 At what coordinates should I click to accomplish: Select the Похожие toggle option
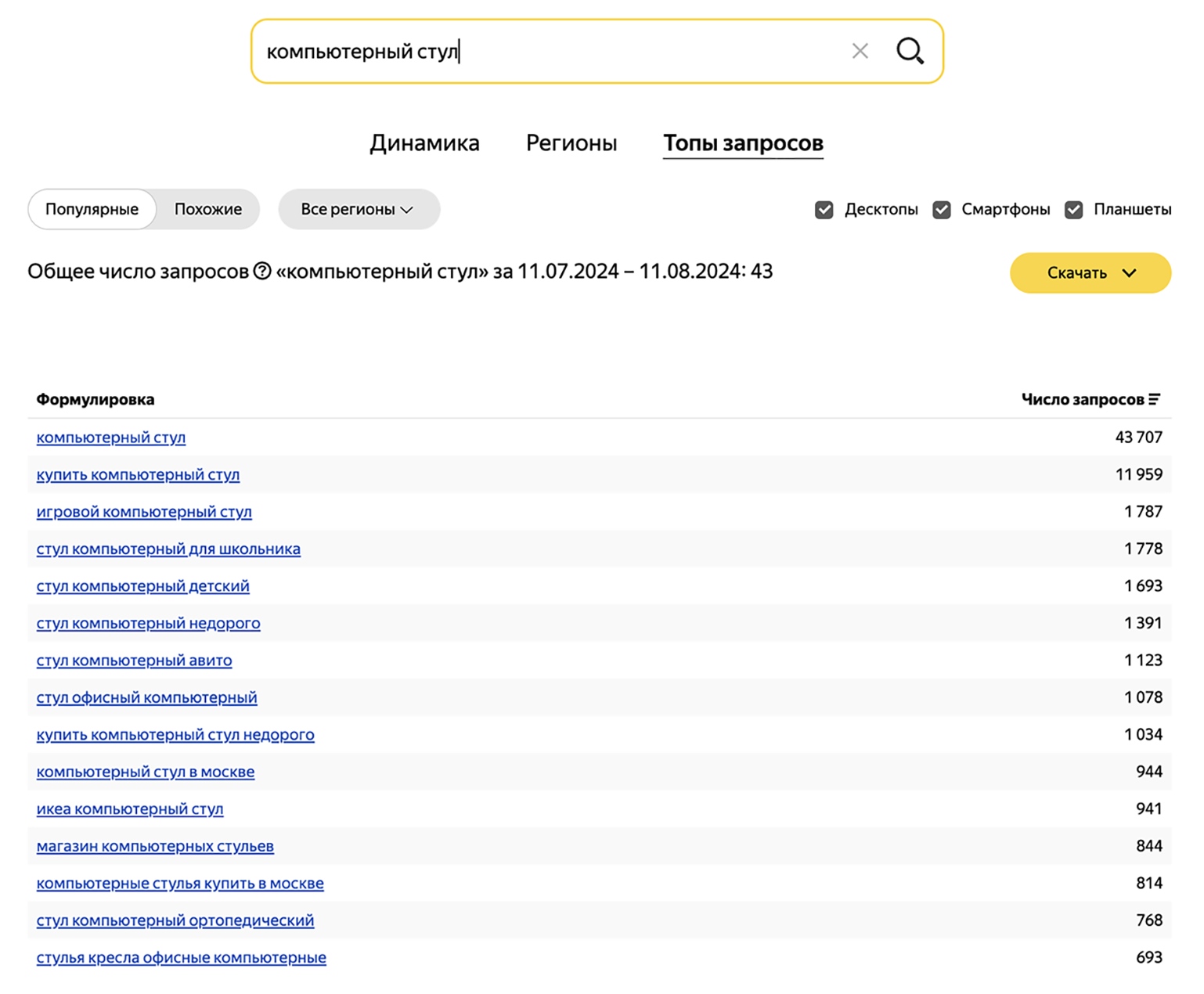(x=207, y=210)
